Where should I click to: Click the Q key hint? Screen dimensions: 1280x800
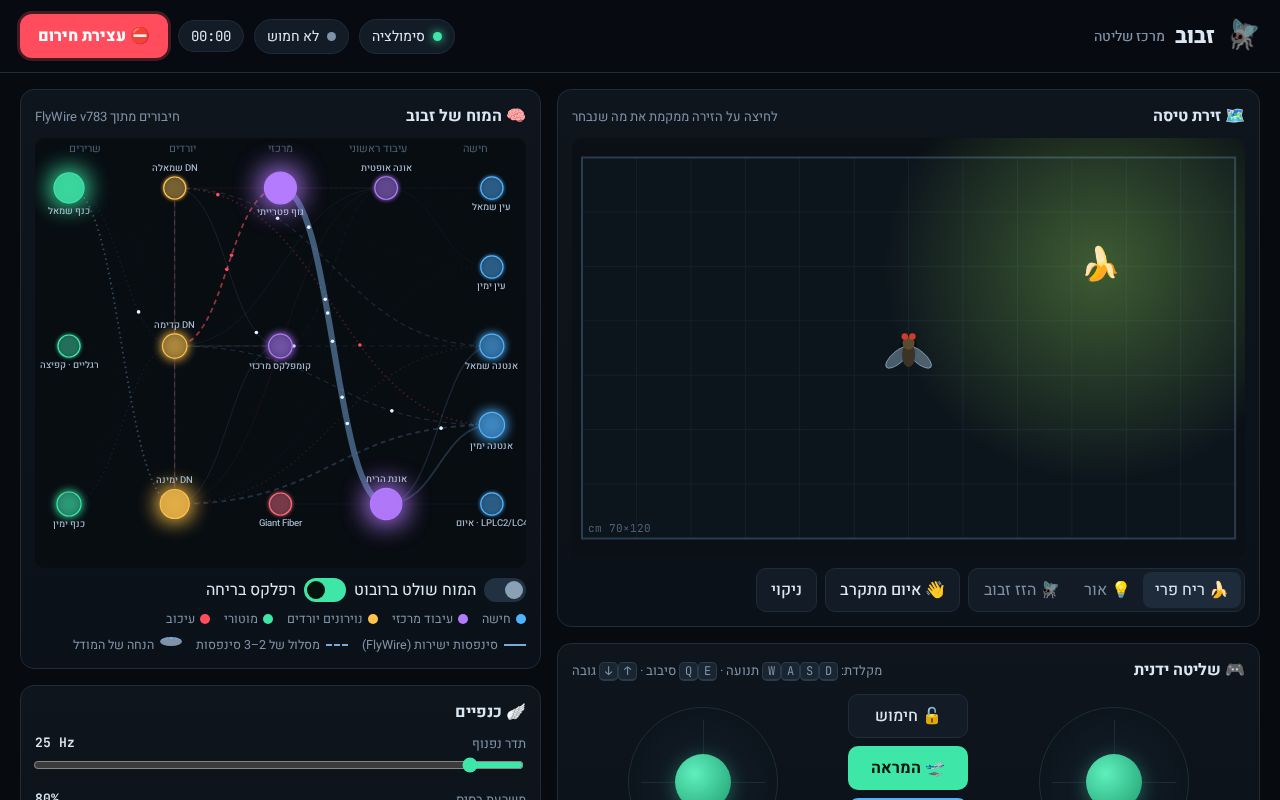688,671
